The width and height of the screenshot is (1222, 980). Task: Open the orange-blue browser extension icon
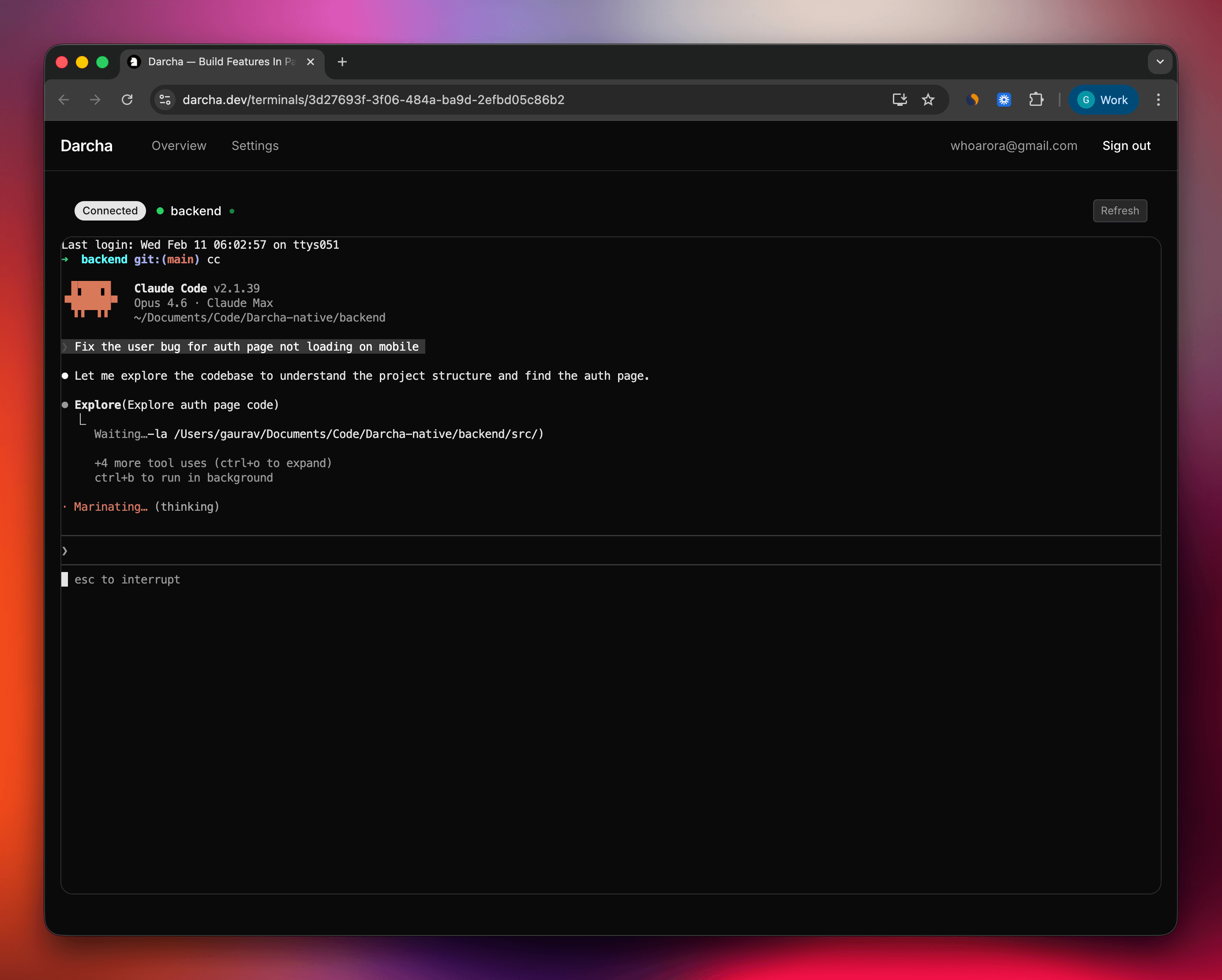973,100
